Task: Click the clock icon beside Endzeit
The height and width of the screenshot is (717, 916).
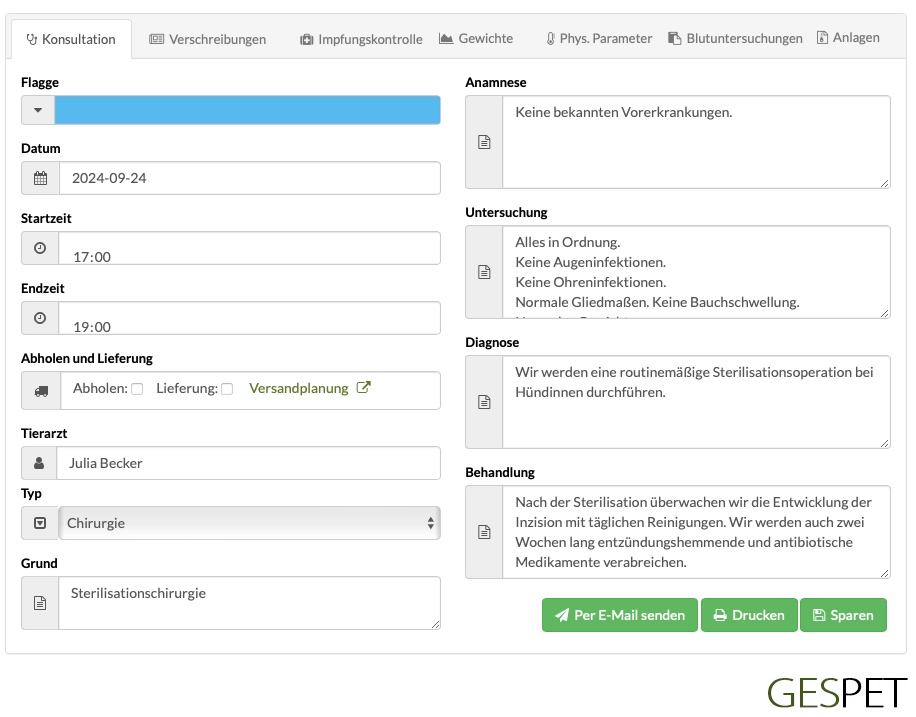Action: tap(40, 318)
